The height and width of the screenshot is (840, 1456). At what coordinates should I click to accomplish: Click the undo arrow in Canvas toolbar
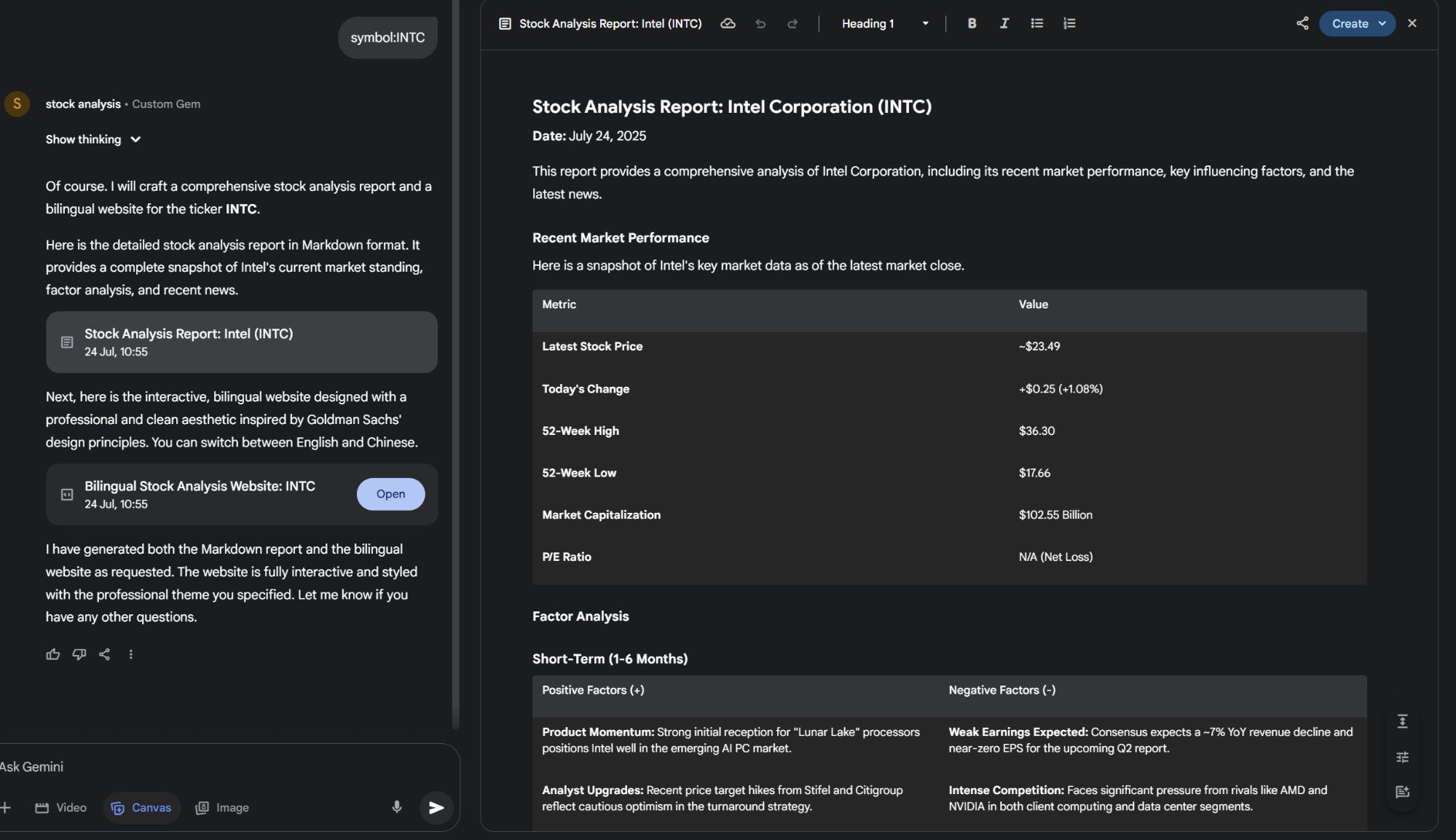pyautogui.click(x=760, y=23)
